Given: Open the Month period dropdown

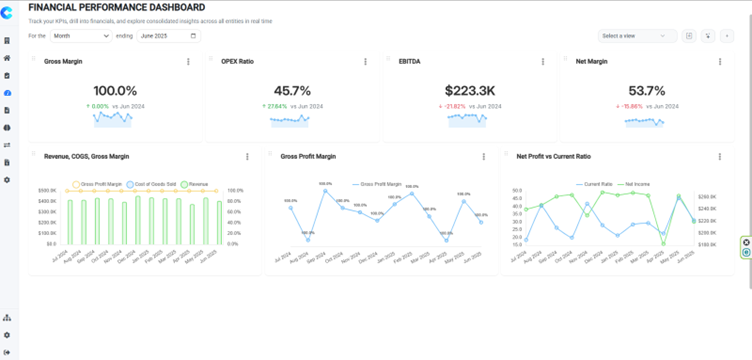Looking at the screenshot, I should [x=81, y=36].
